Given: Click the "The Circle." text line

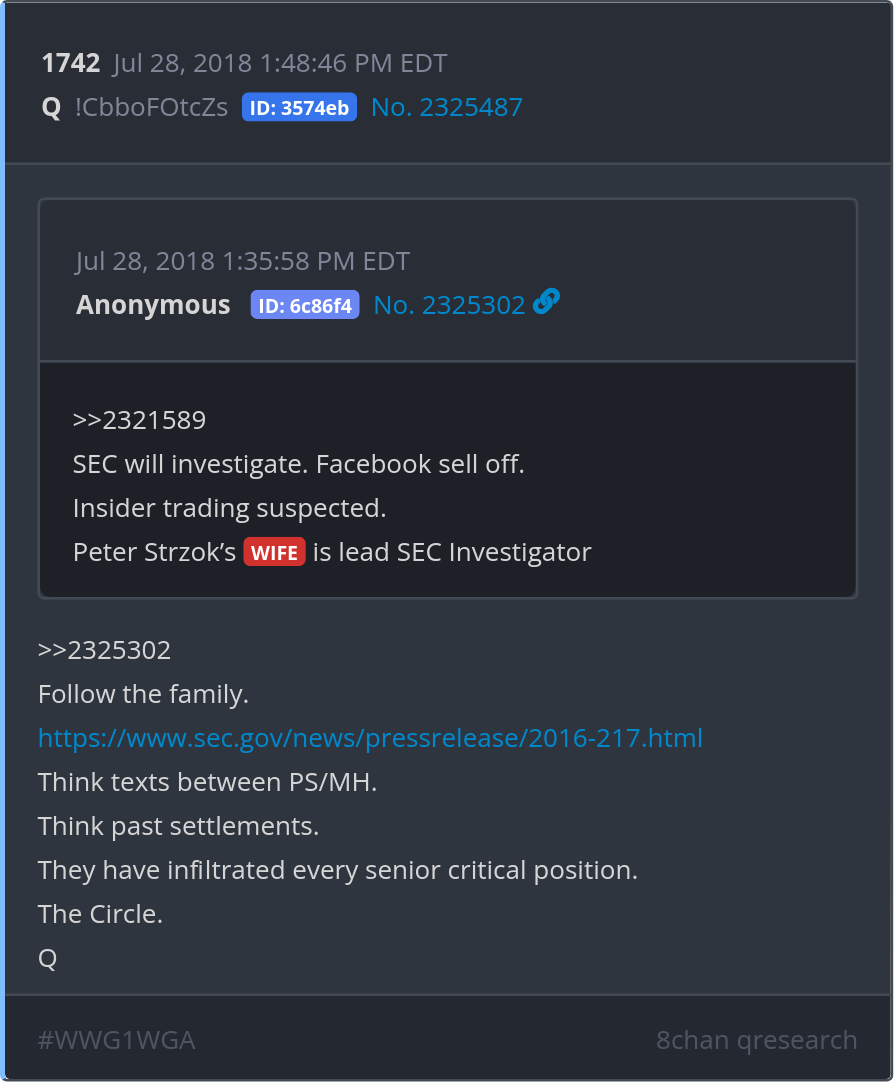Looking at the screenshot, I should (100, 914).
